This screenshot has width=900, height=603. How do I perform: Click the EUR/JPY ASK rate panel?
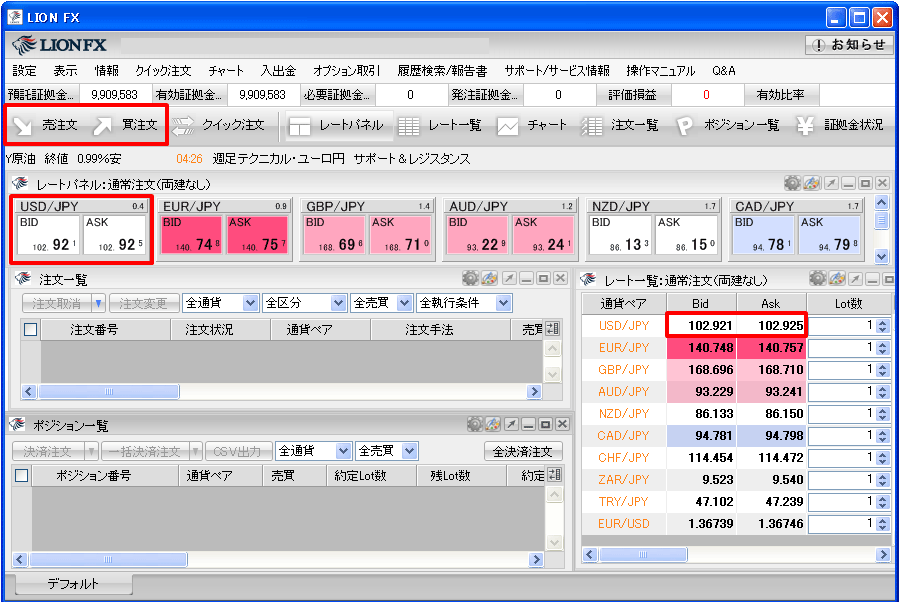click(x=258, y=234)
